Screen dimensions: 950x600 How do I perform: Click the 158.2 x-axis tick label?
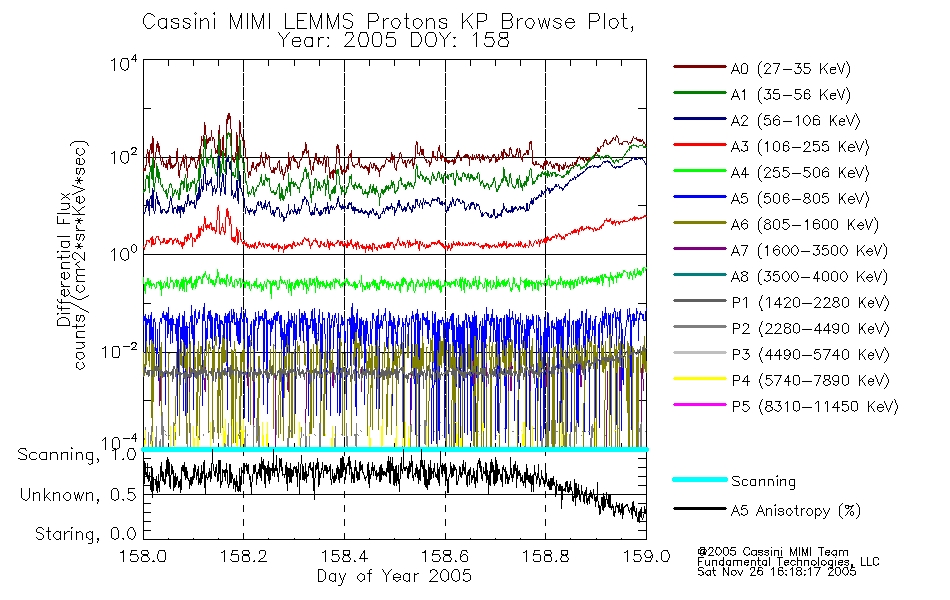[244, 556]
